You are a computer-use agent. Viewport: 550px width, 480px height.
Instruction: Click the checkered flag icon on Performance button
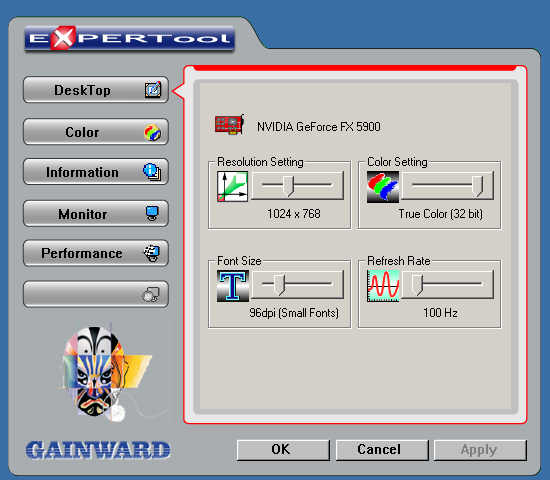tap(152, 253)
